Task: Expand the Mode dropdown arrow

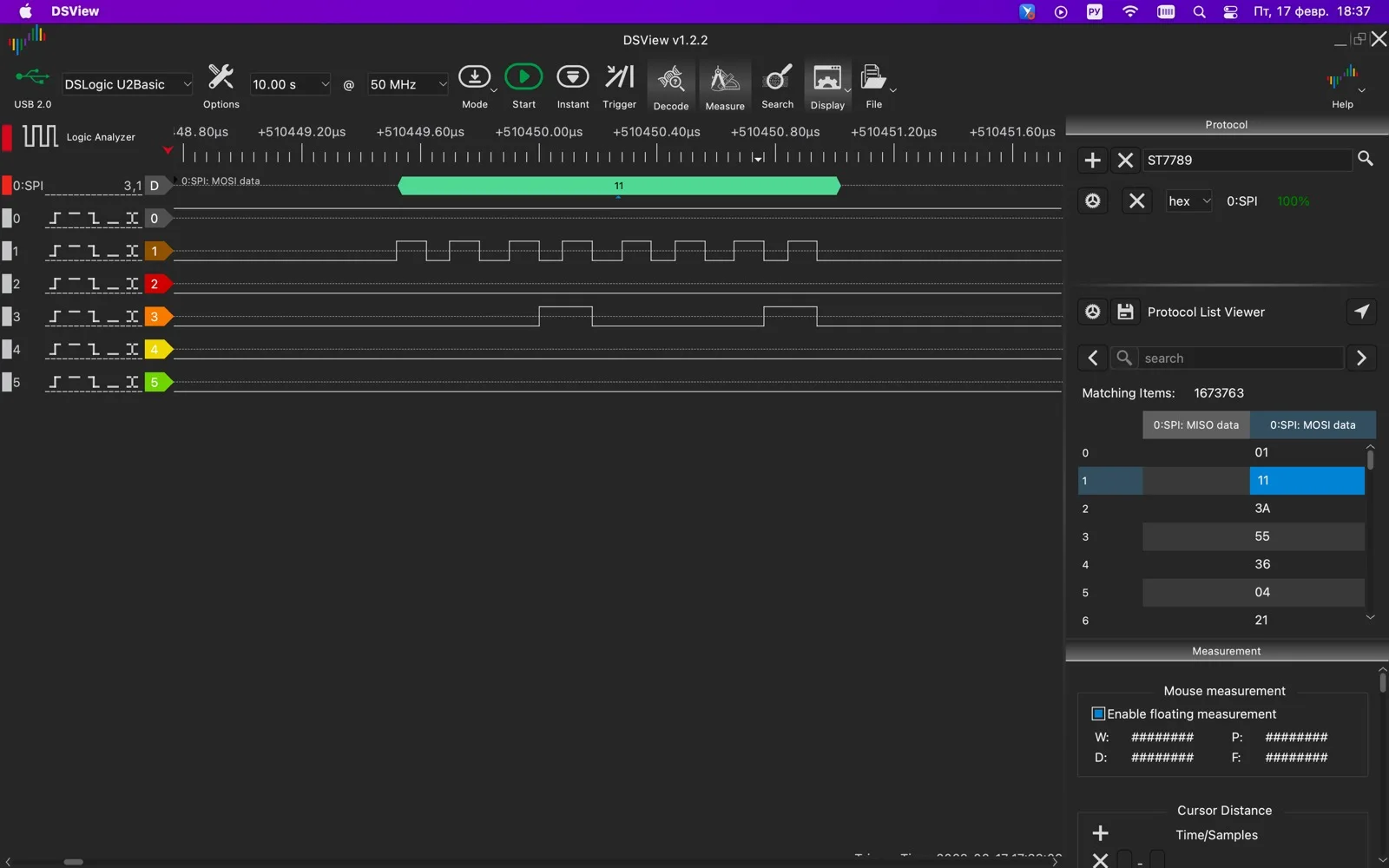Action: tap(494, 90)
